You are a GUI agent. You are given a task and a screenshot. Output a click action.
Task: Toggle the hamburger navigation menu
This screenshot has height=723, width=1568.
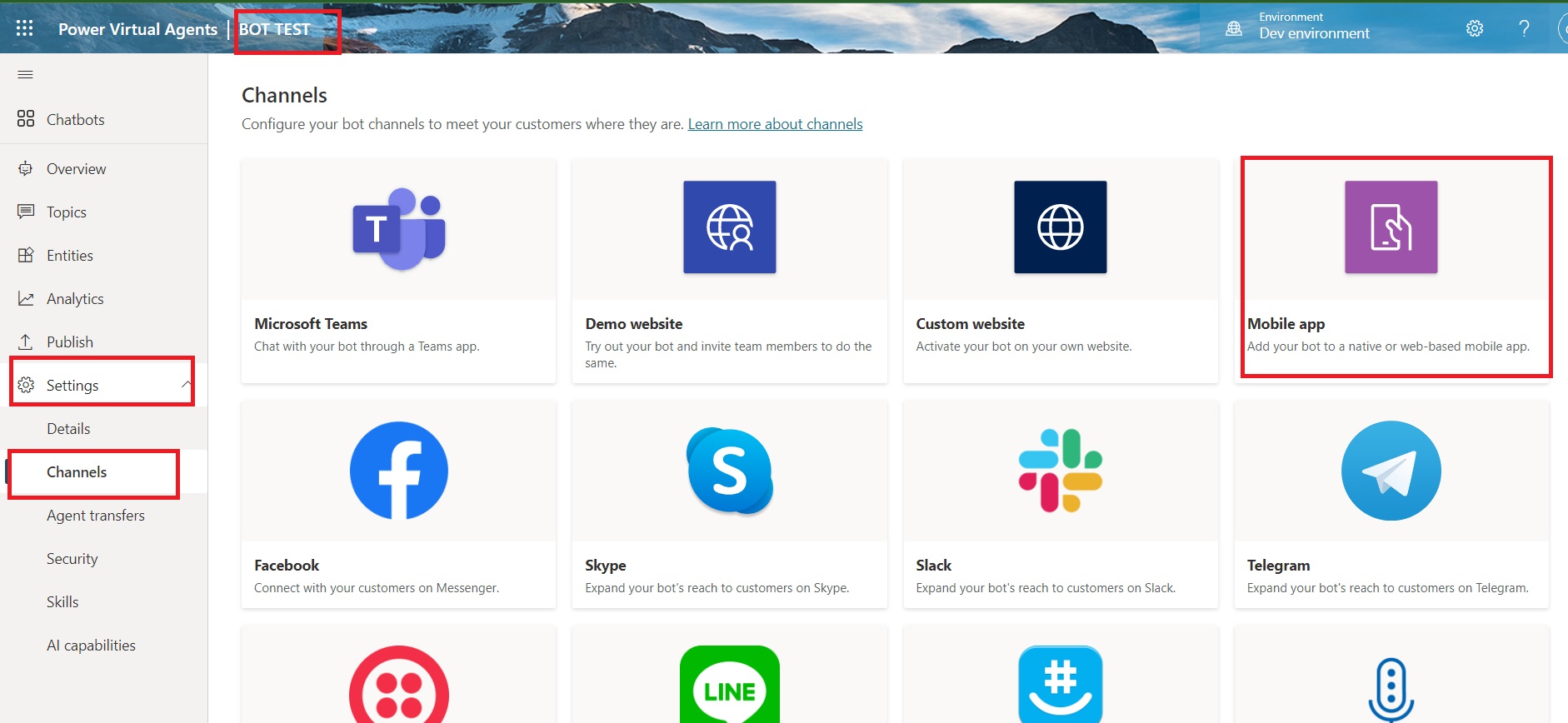[25, 75]
